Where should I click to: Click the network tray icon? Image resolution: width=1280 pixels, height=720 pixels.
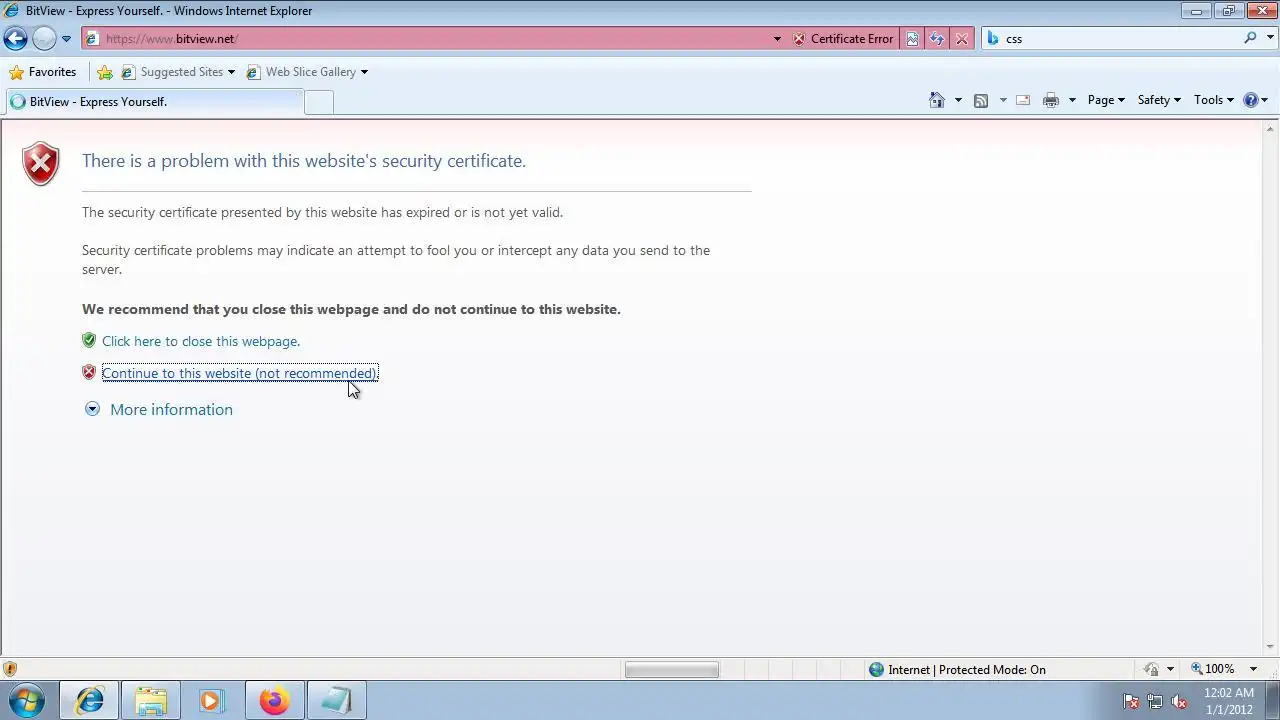coord(1155,701)
